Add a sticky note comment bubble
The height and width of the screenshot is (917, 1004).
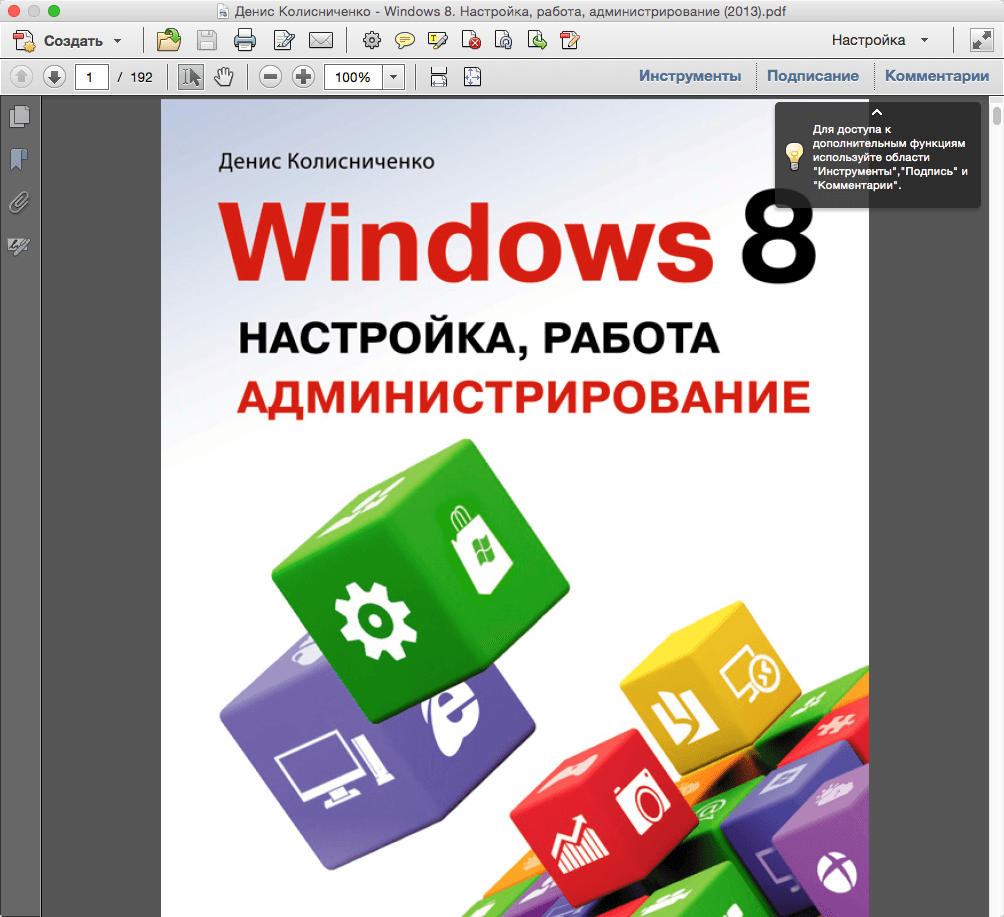click(404, 41)
